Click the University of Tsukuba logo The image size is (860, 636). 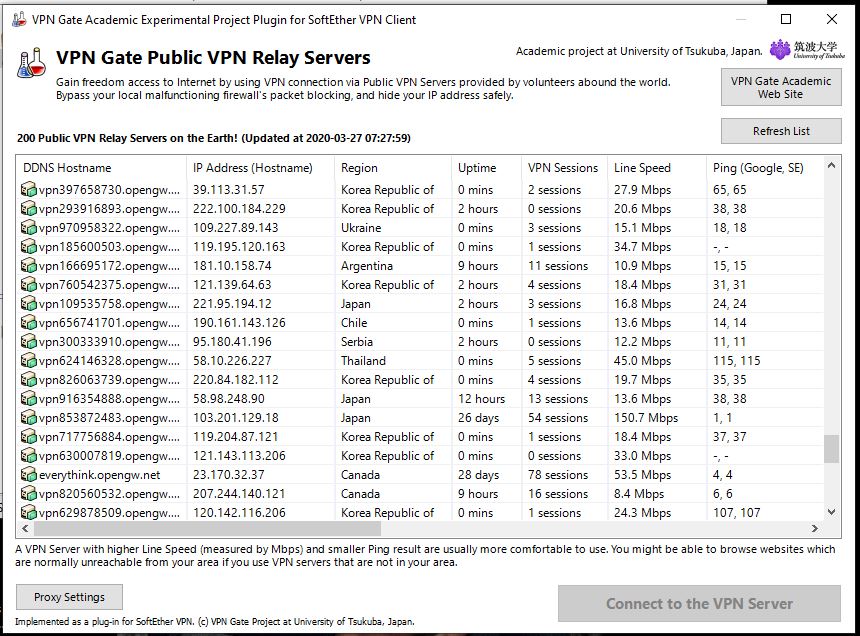[807, 50]
